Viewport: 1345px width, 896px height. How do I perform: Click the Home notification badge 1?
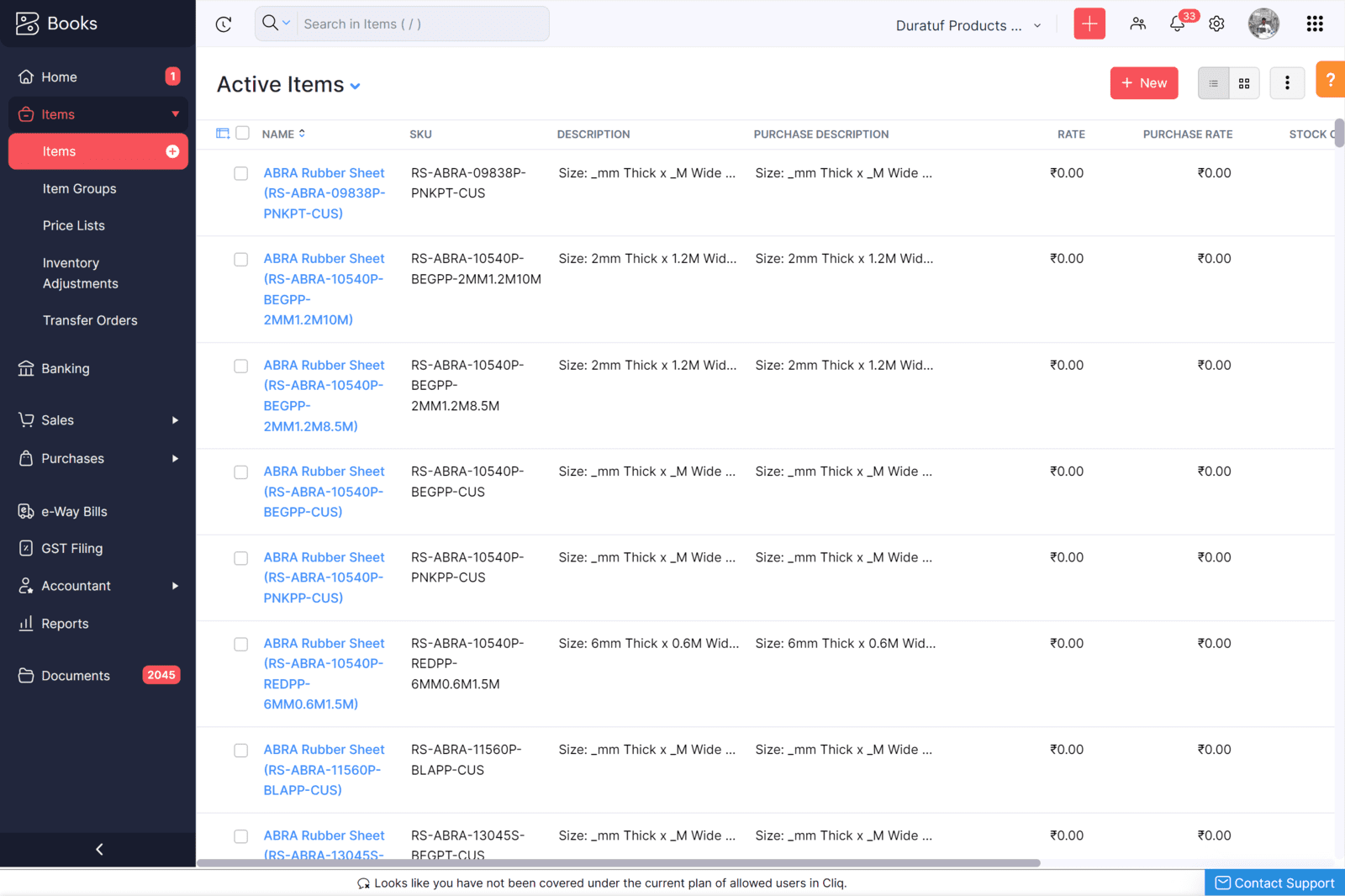tap(172, 76)
